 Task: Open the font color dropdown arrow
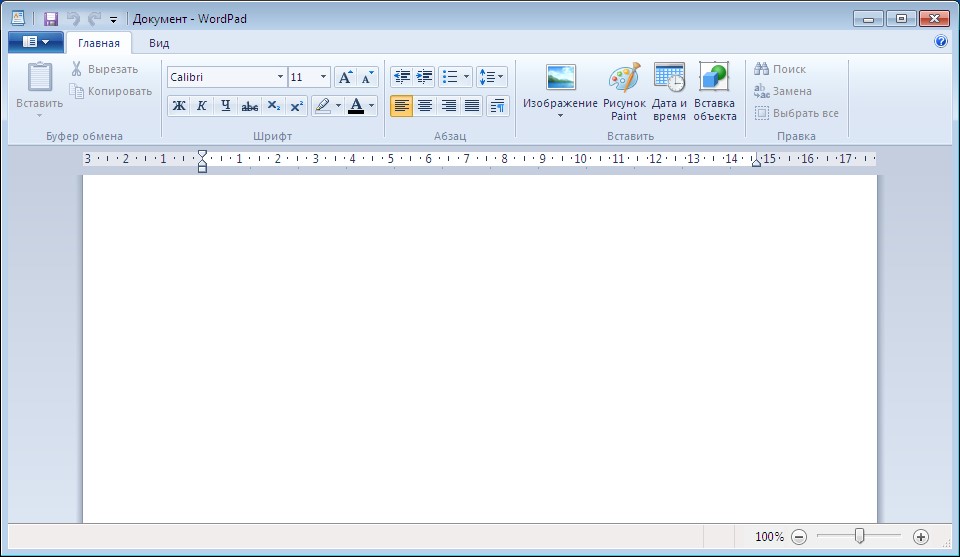coord(372,106)
